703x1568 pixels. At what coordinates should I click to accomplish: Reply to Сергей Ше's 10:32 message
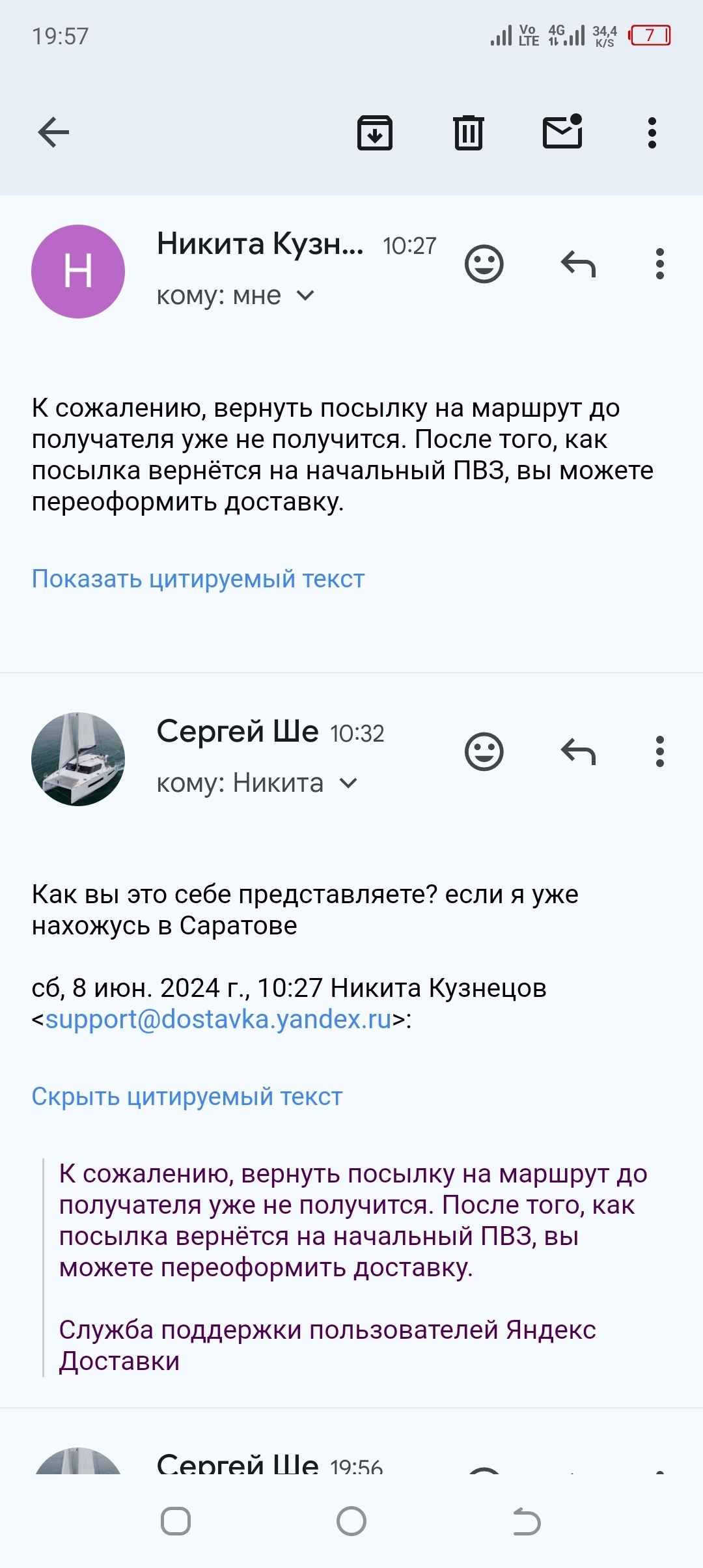(578, 752)
